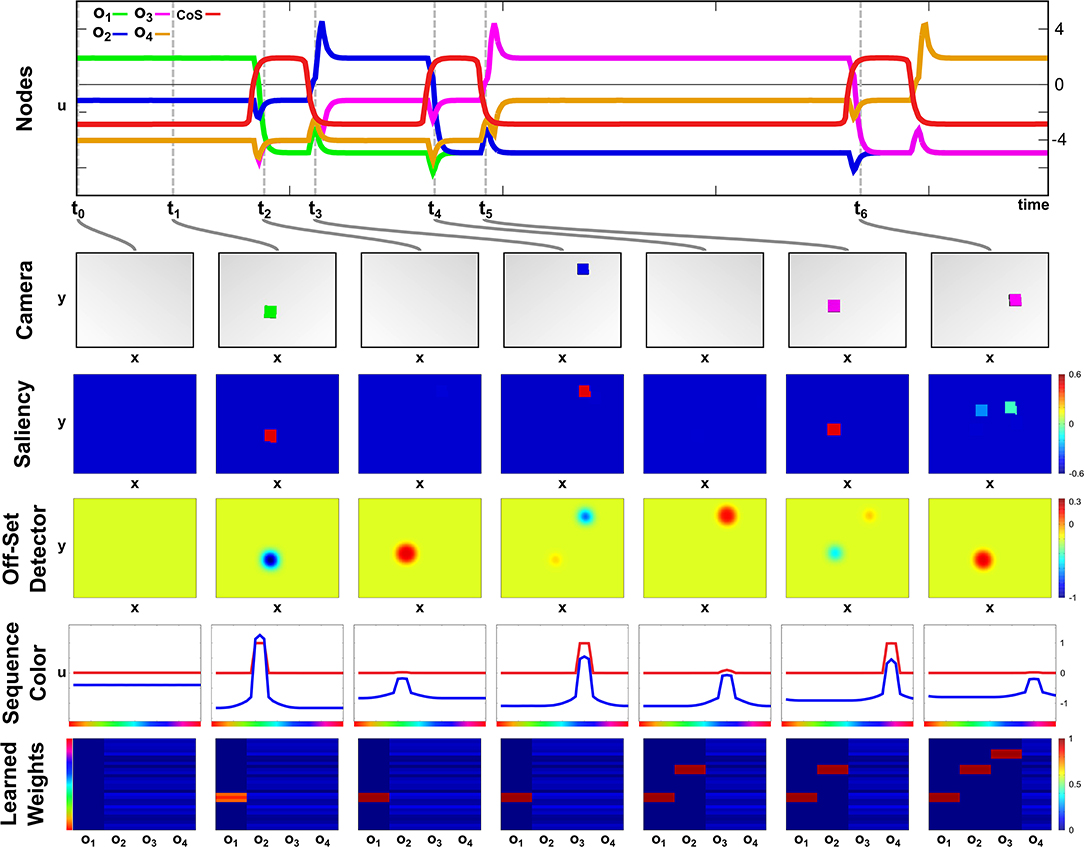Click the t4 time marker label
The image size is (1084, 847).
tap(434, 208)
